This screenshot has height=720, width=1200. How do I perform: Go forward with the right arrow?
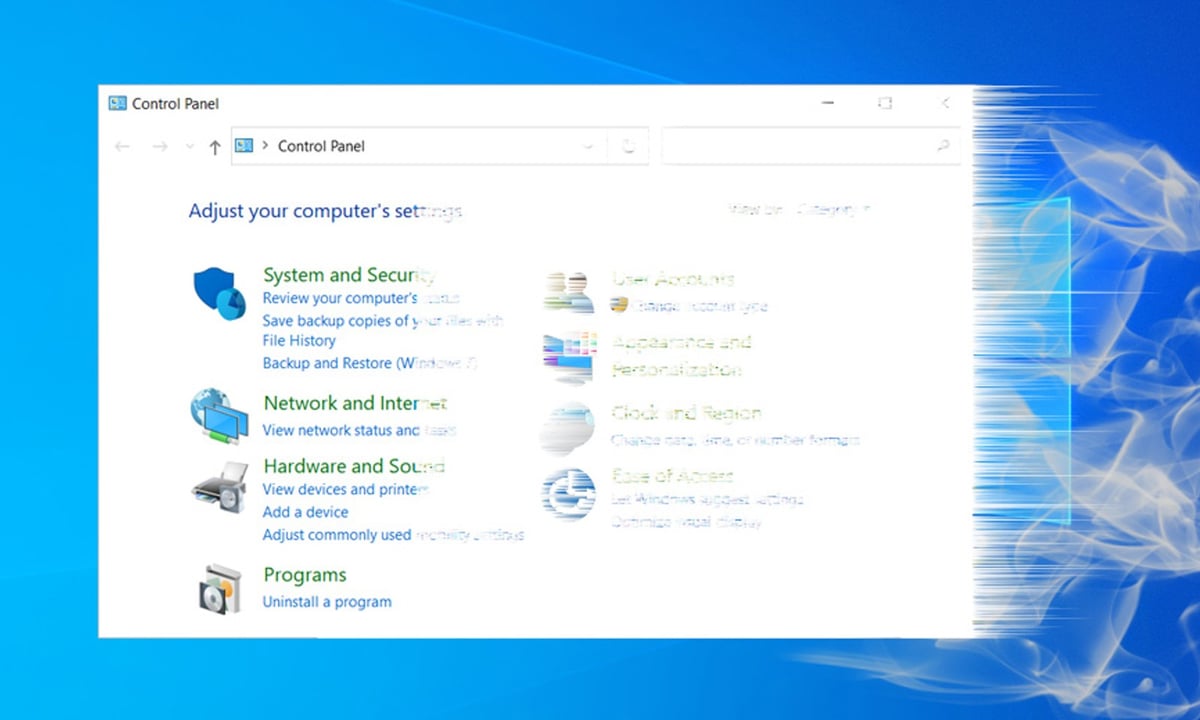(x=160, y=146)
